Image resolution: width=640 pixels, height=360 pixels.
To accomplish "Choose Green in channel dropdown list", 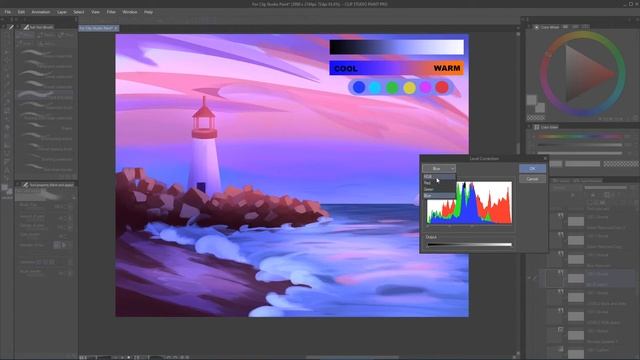I will click(439, 189).
